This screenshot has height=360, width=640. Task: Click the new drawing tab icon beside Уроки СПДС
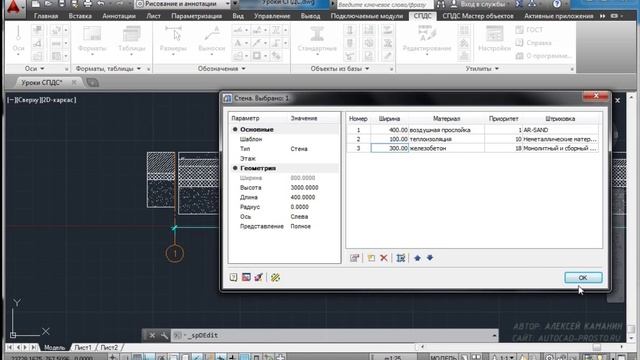[93, 83]
